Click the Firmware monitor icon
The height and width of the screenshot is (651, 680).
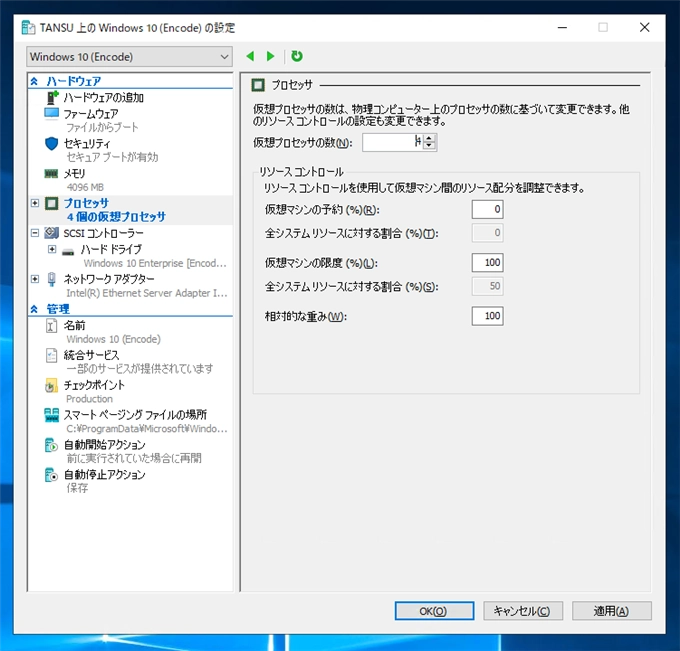52,113
